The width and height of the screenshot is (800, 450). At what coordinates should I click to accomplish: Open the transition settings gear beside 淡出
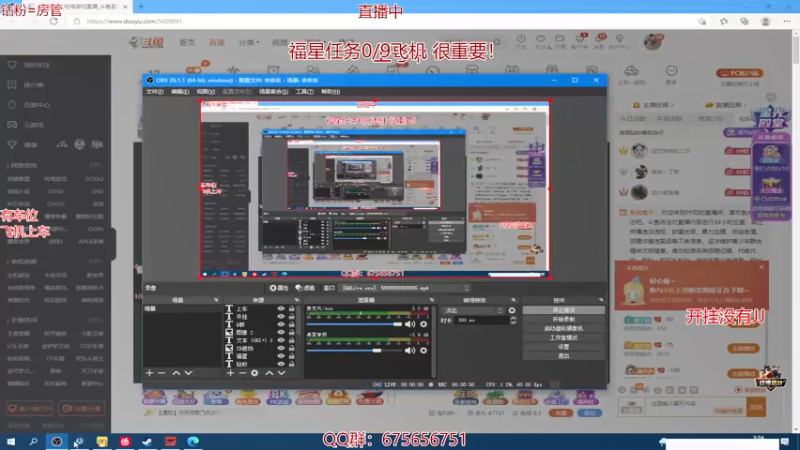point(512,310)
